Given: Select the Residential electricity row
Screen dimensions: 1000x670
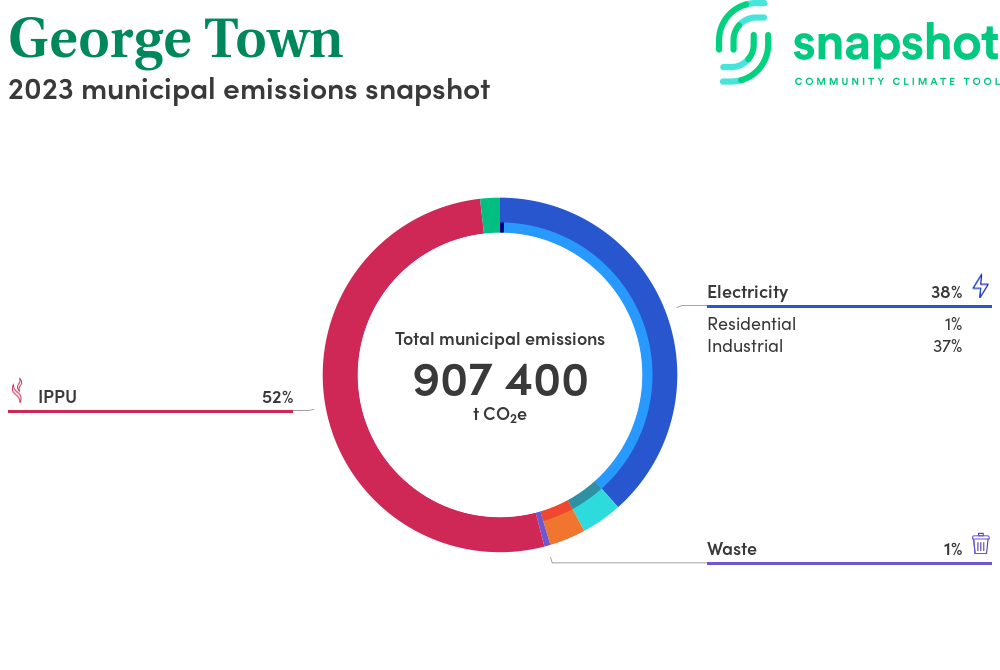Looking at the screenshot, I should coord(751,324).
